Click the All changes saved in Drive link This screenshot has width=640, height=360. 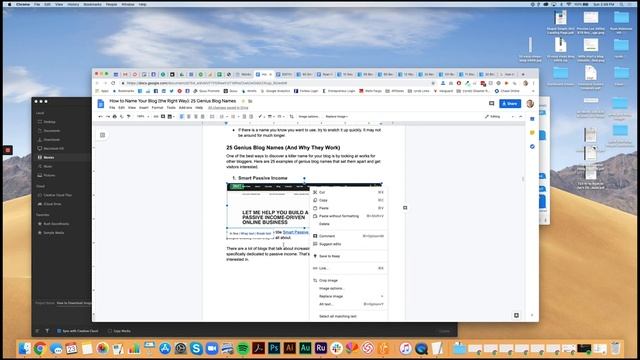[228, 108]
